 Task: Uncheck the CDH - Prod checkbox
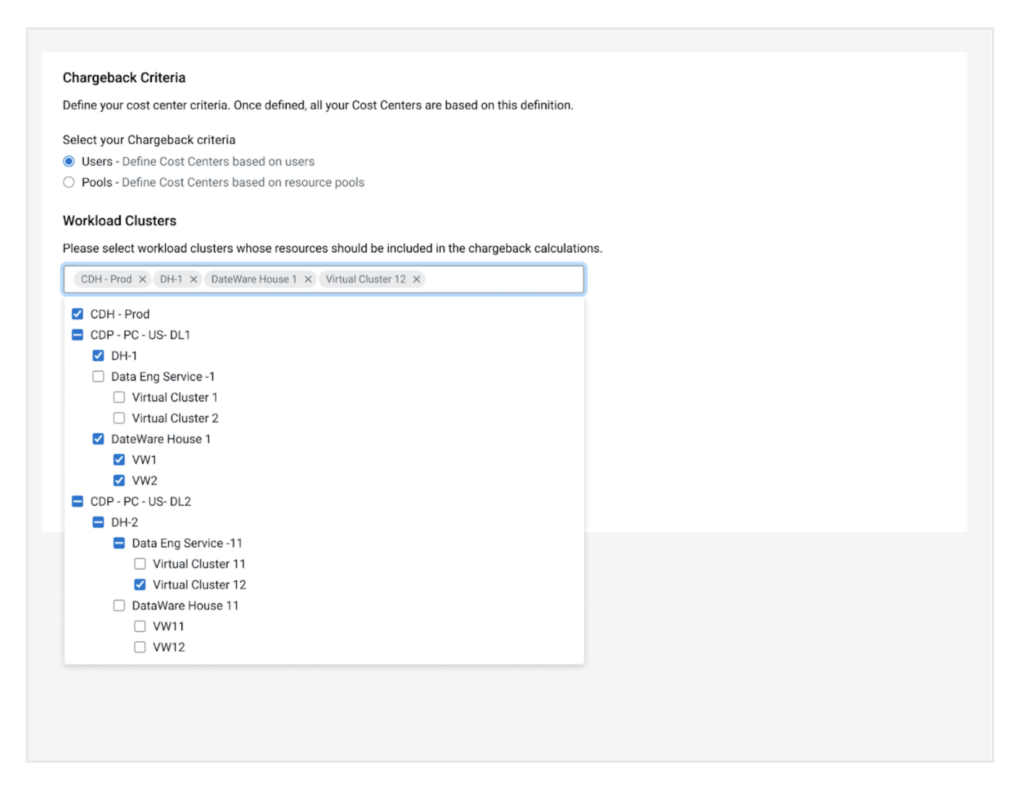click(78, 313)
